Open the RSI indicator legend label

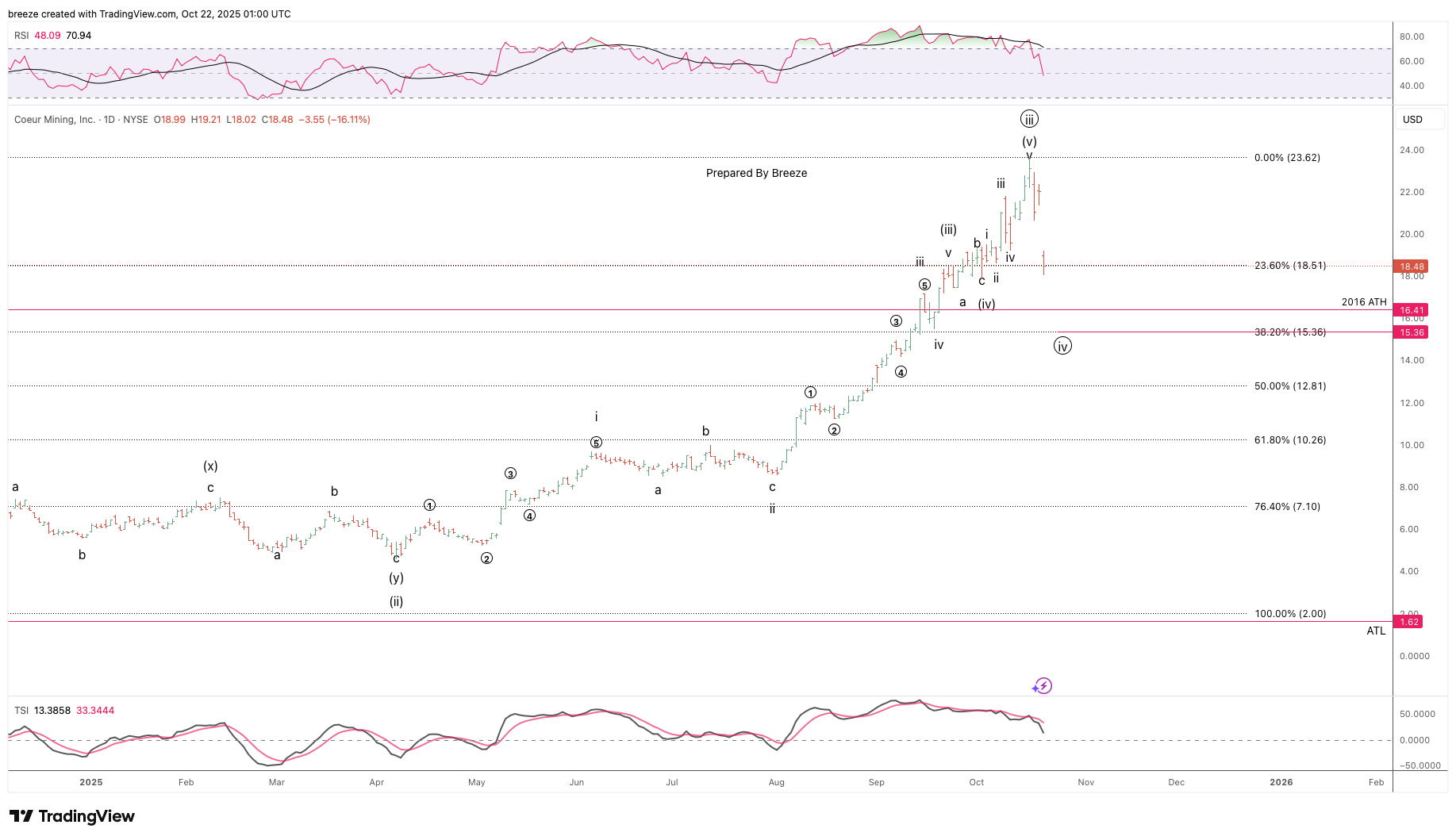[21, 36]
